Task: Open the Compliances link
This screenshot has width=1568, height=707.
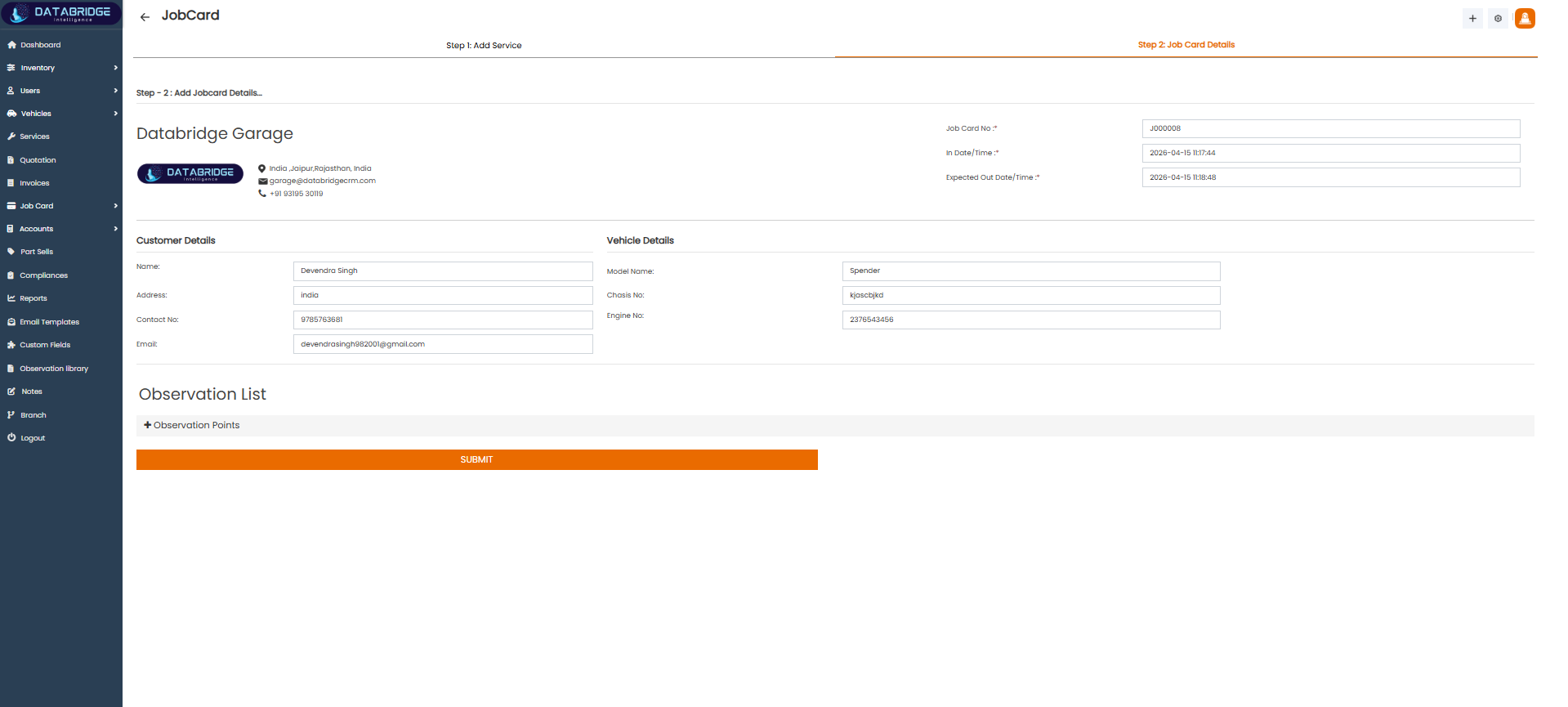Action: point(43,275)
